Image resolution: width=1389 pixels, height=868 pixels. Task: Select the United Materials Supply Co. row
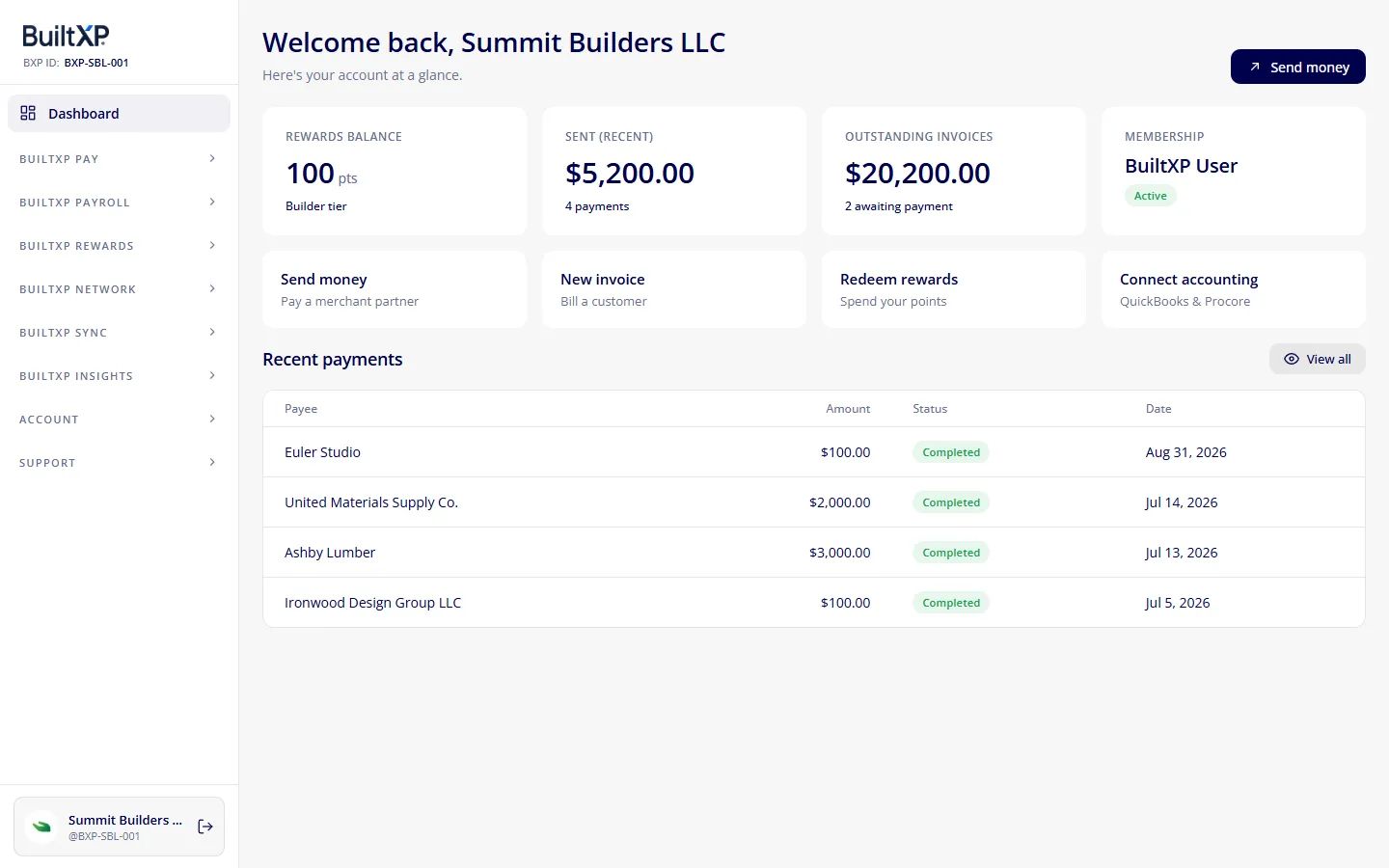[x=814, y=502]
